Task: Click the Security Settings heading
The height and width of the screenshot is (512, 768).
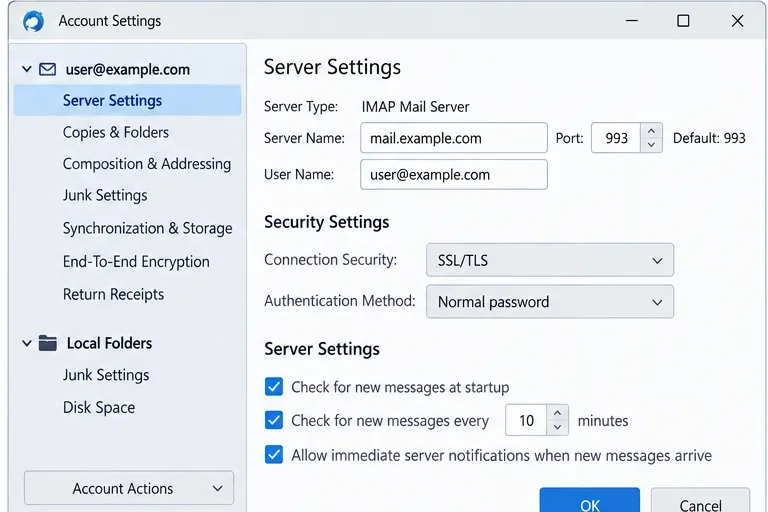Action: [327, 222]
